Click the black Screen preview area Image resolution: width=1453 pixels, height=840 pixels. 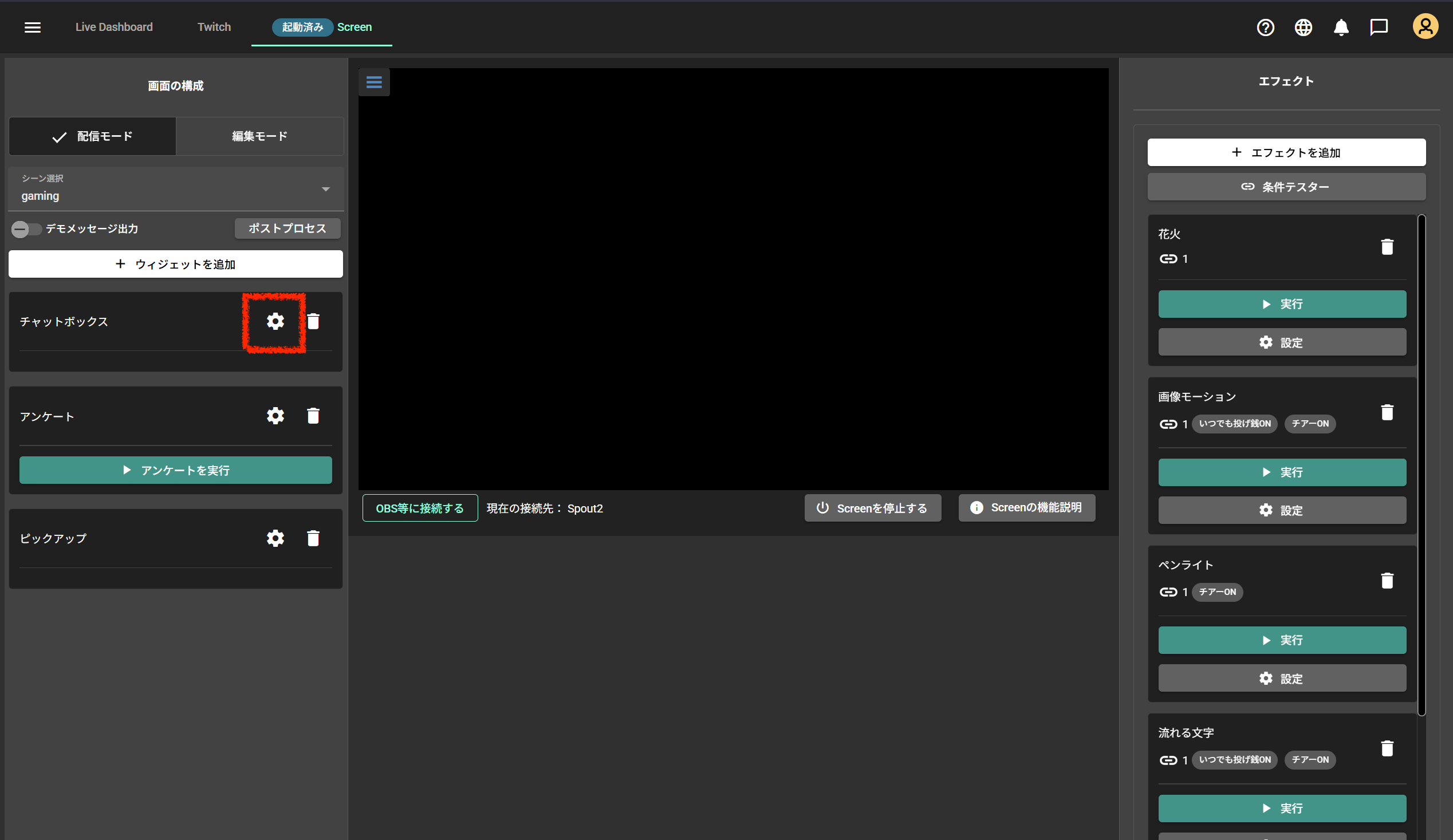(734, 279)
